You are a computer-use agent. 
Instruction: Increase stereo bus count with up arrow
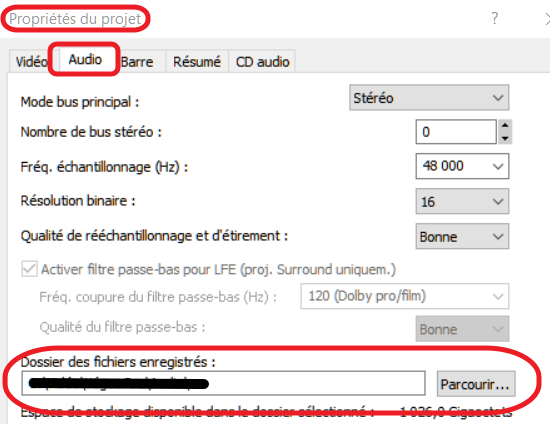(x=505, y=126)
